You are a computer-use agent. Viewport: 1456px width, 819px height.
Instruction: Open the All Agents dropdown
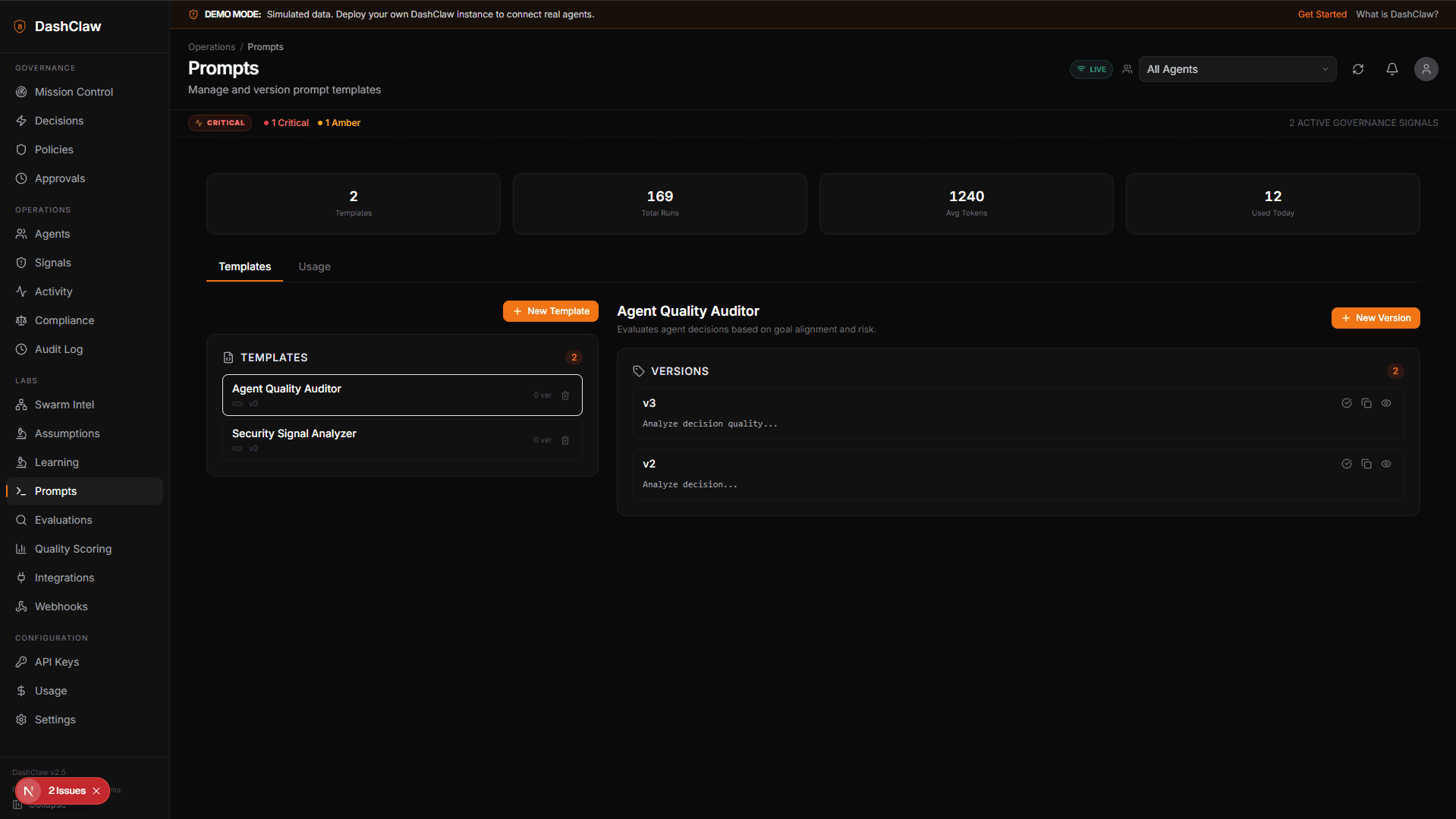click(x=1237, y=69)
